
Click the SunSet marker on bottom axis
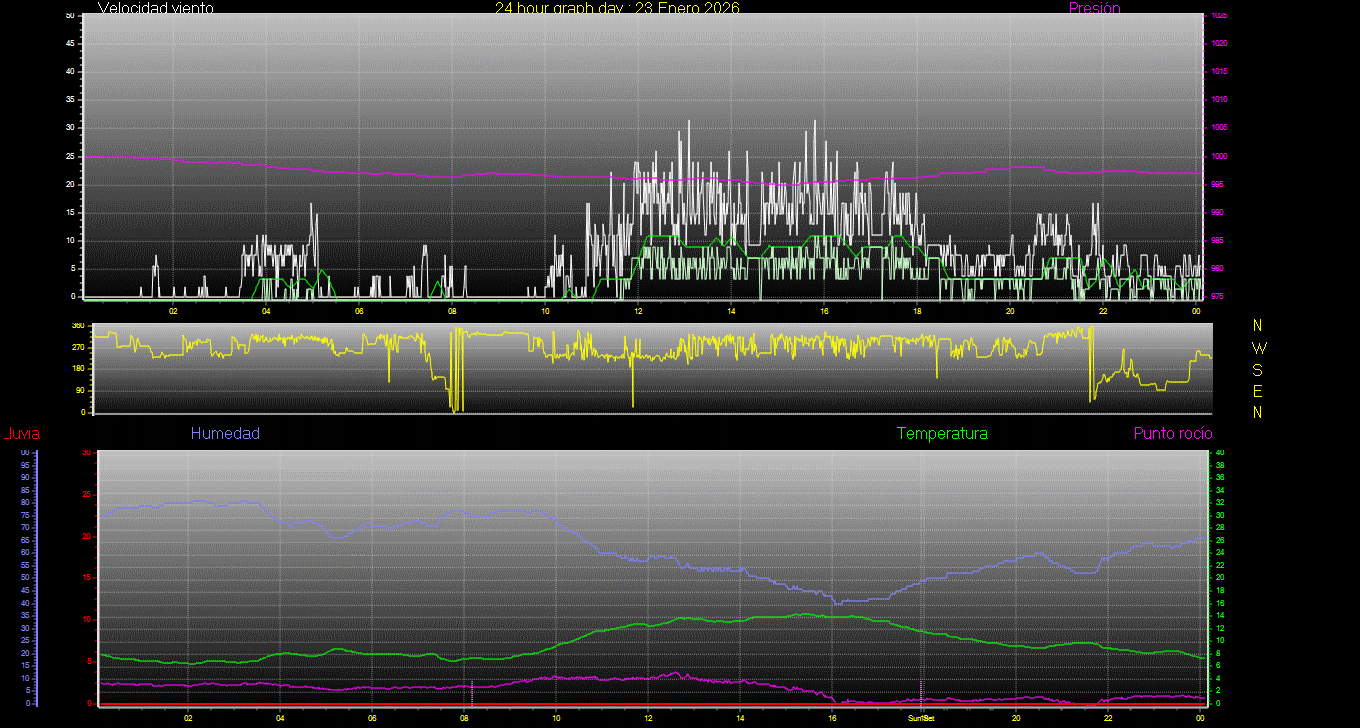921,718
